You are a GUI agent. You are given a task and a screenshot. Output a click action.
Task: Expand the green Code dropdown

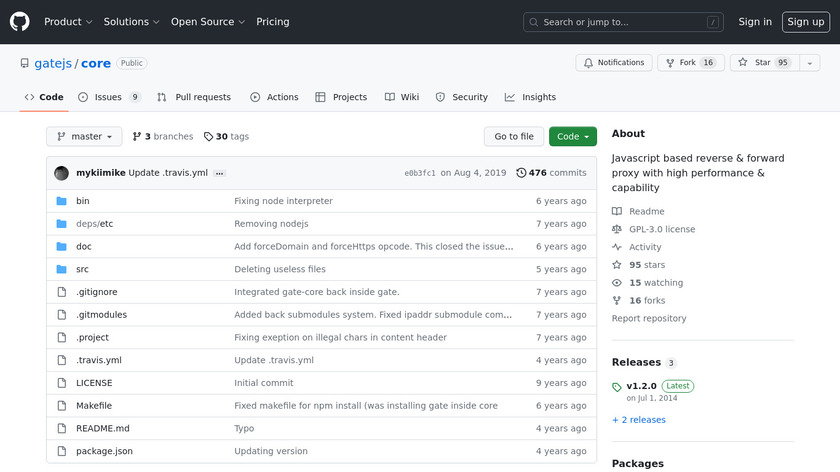(x=573, y=137)
